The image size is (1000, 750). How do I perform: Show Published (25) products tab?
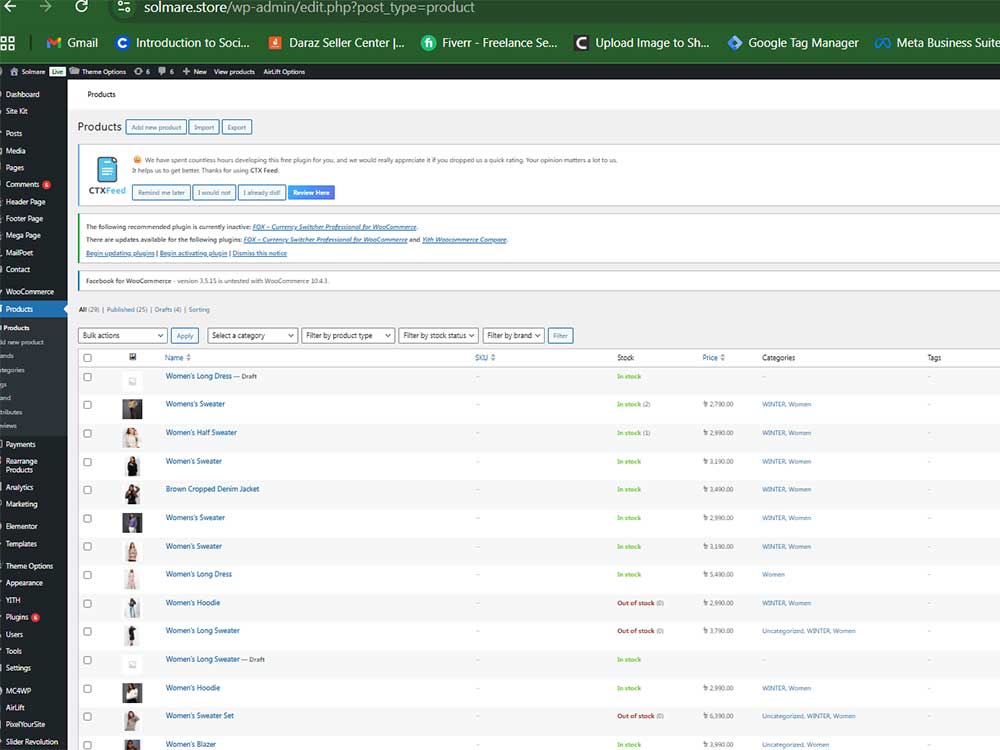(127, 310)
